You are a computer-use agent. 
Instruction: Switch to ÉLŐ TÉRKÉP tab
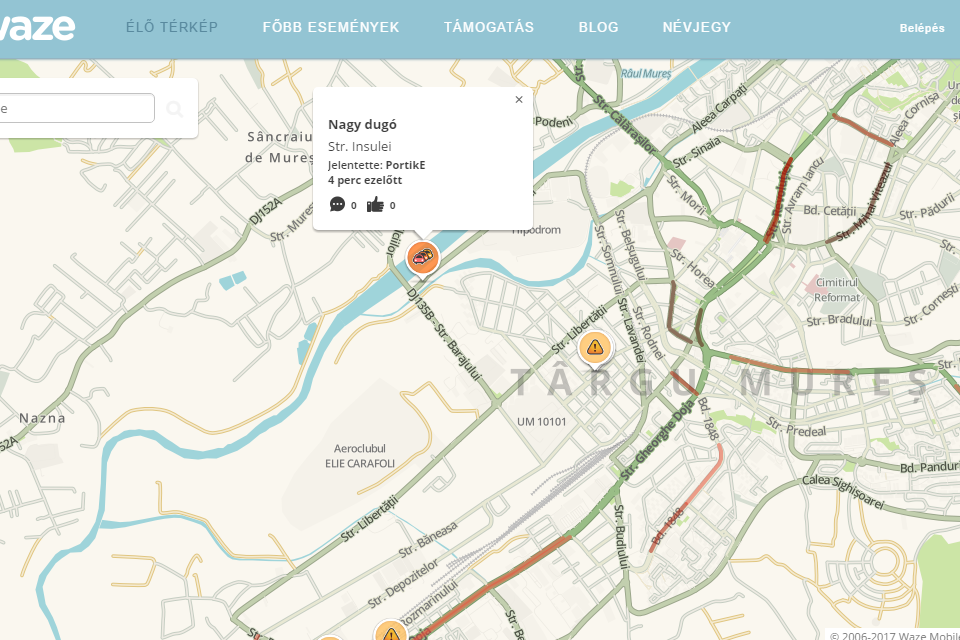172,27
